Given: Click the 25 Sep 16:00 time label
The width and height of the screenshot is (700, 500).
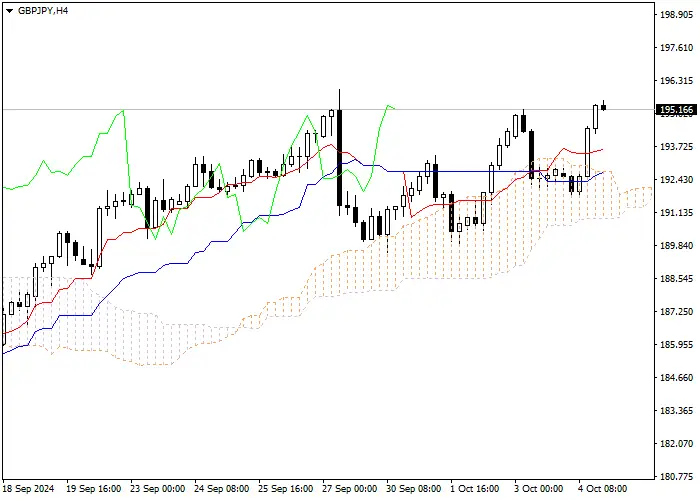Looking at the screenshot, I should click(x=286, y=489).
